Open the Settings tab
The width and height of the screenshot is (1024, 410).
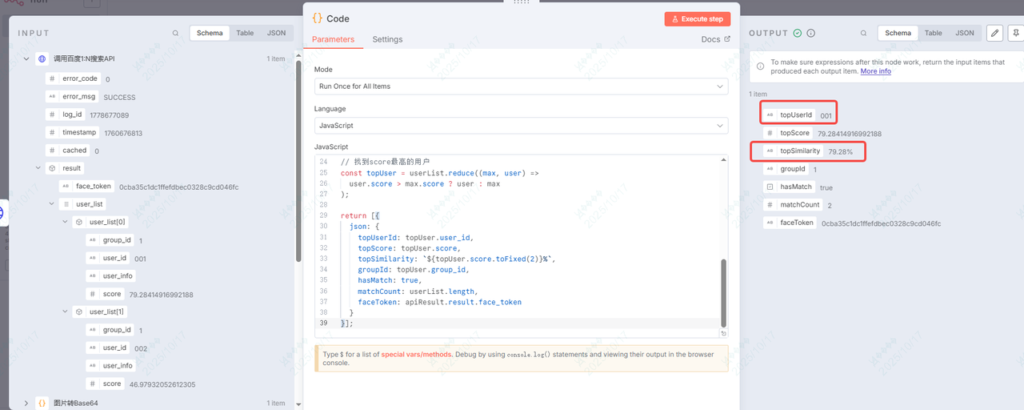pos(387,40)
